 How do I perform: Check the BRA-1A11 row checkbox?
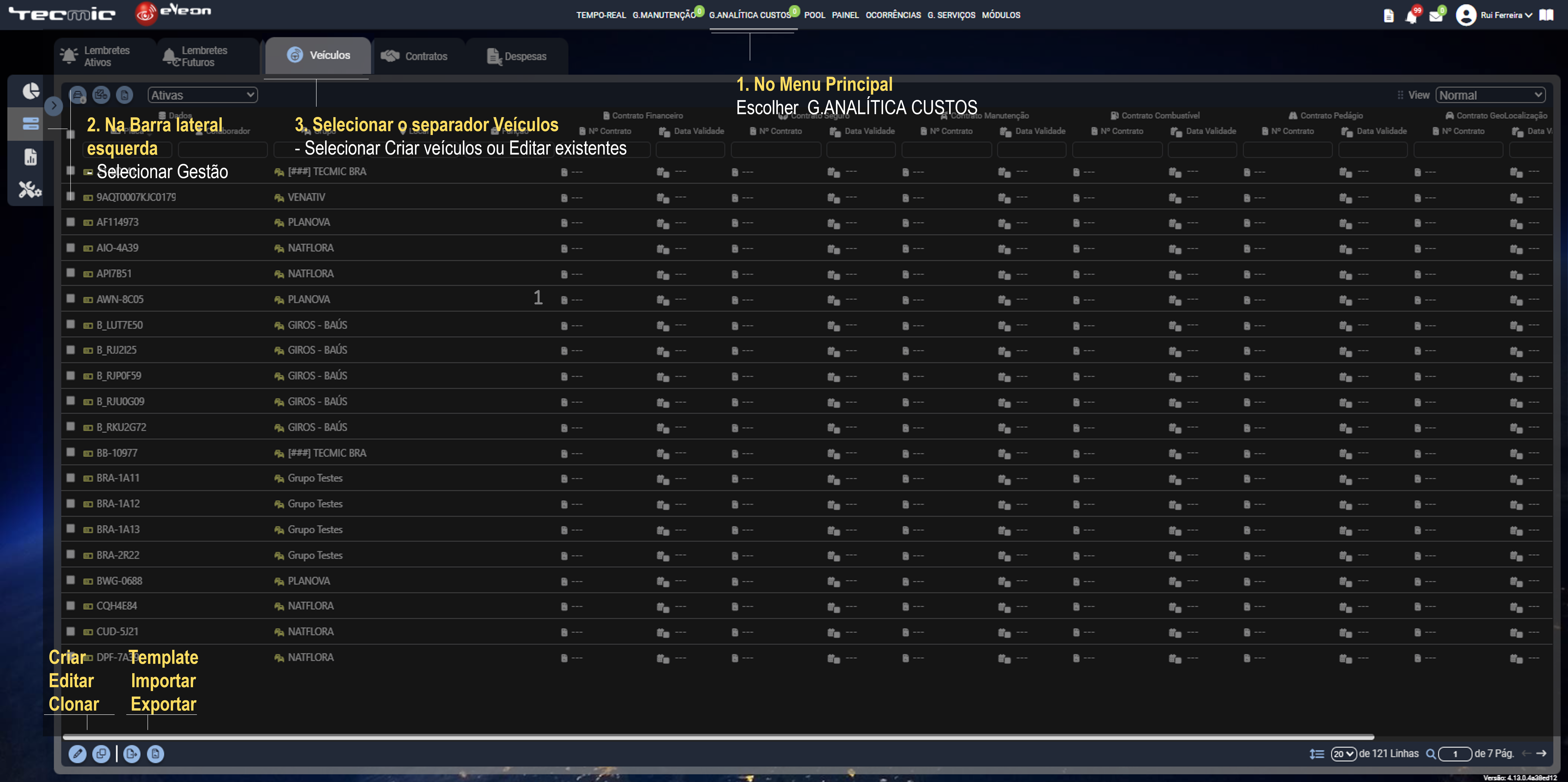[71, 478]
